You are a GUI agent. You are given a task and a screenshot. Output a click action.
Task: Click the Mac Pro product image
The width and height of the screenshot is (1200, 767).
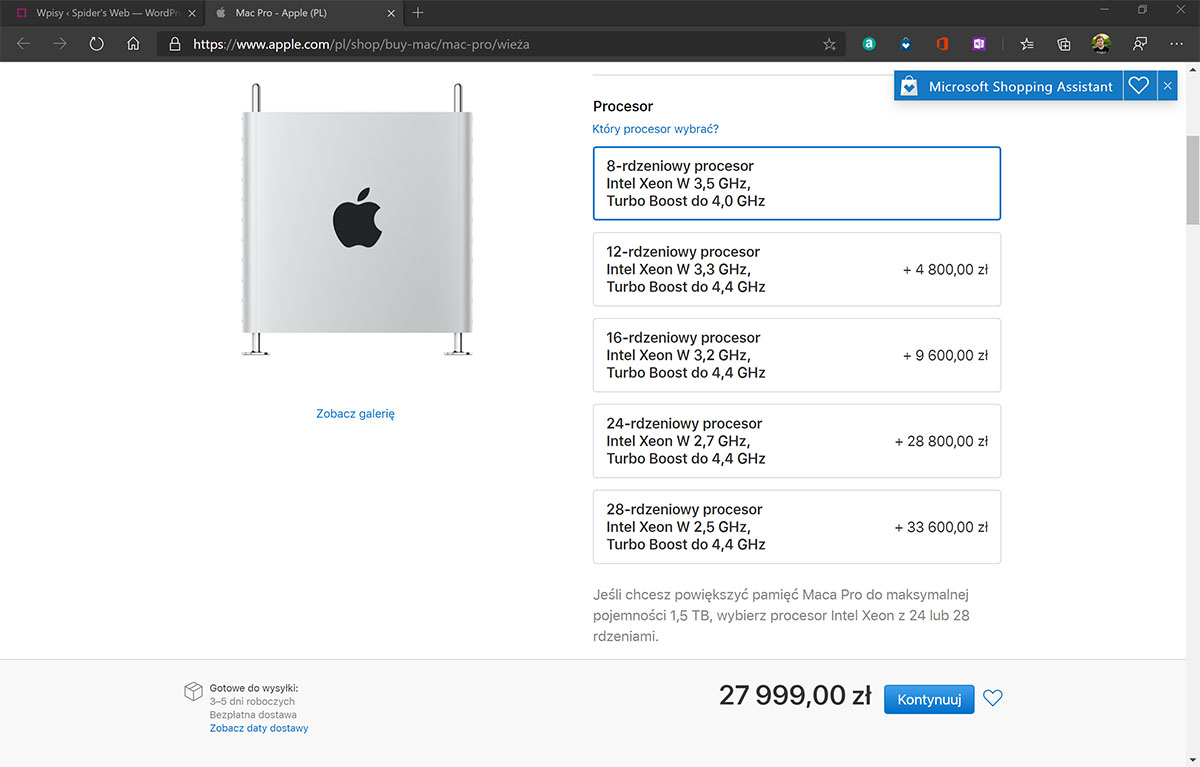coord(357,220)
